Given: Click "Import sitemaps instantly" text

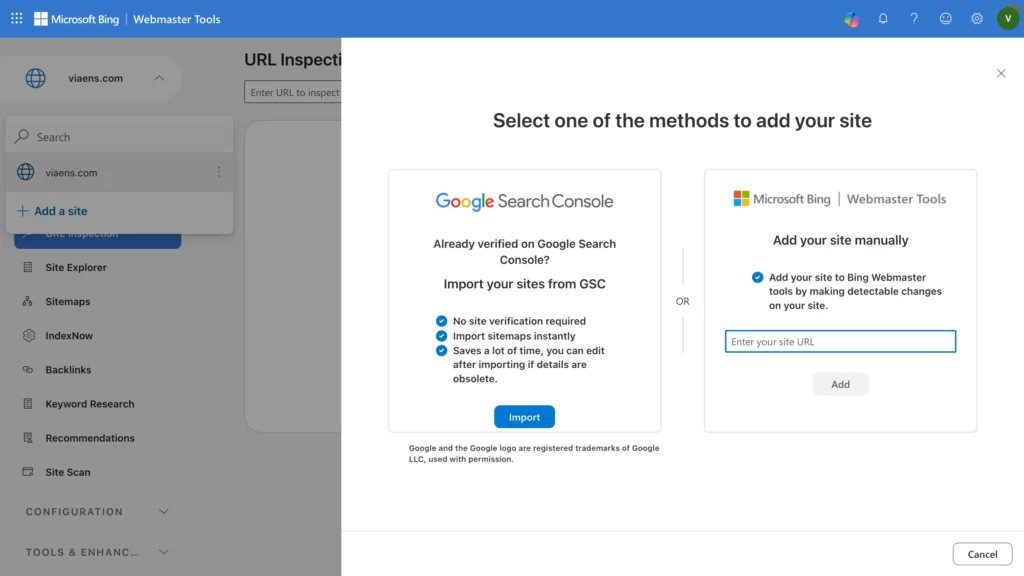Looking at the screenshot, I should point(514,336).
